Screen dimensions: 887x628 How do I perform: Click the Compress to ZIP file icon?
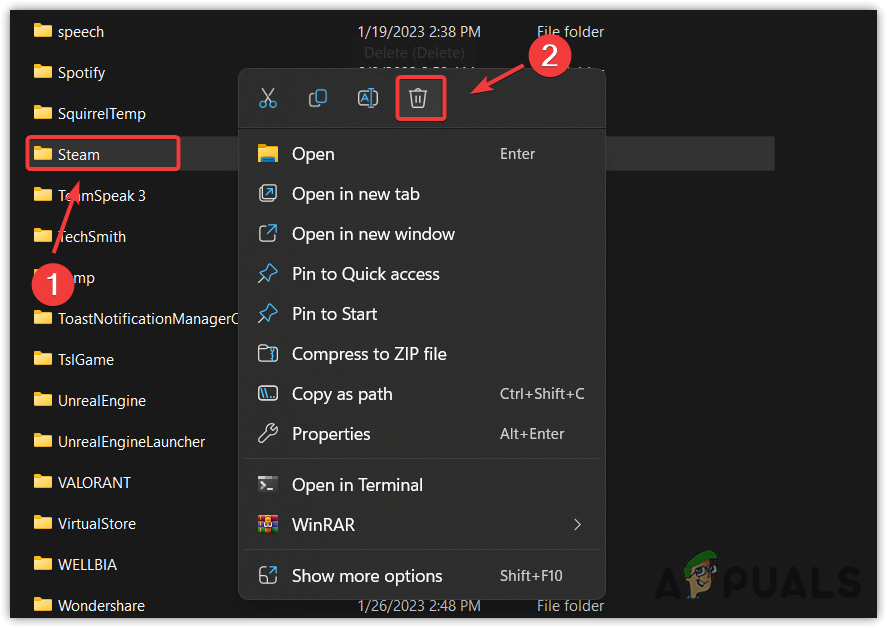(x=268, y=354)
